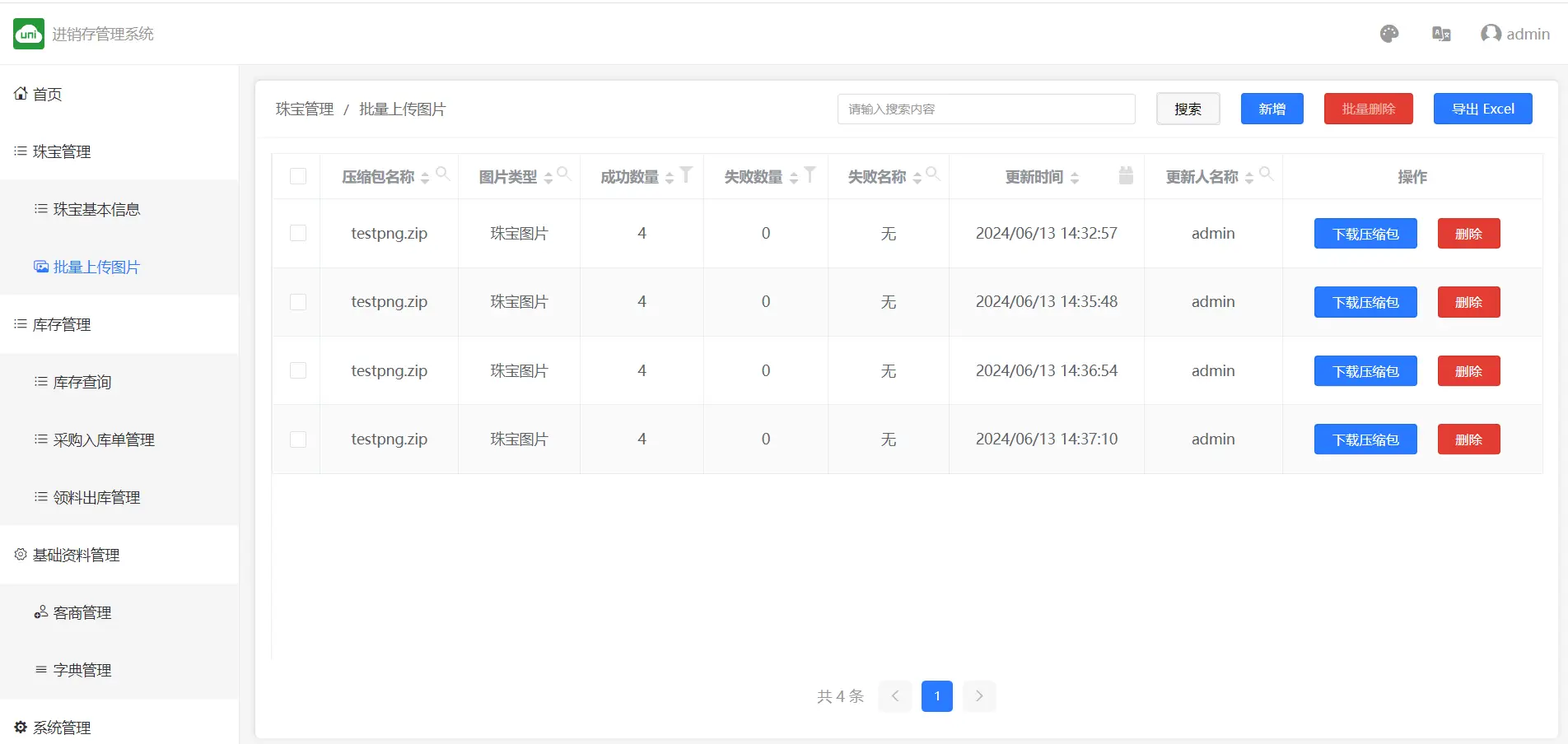Go to the next page arrow

click(x=979, y=696)
